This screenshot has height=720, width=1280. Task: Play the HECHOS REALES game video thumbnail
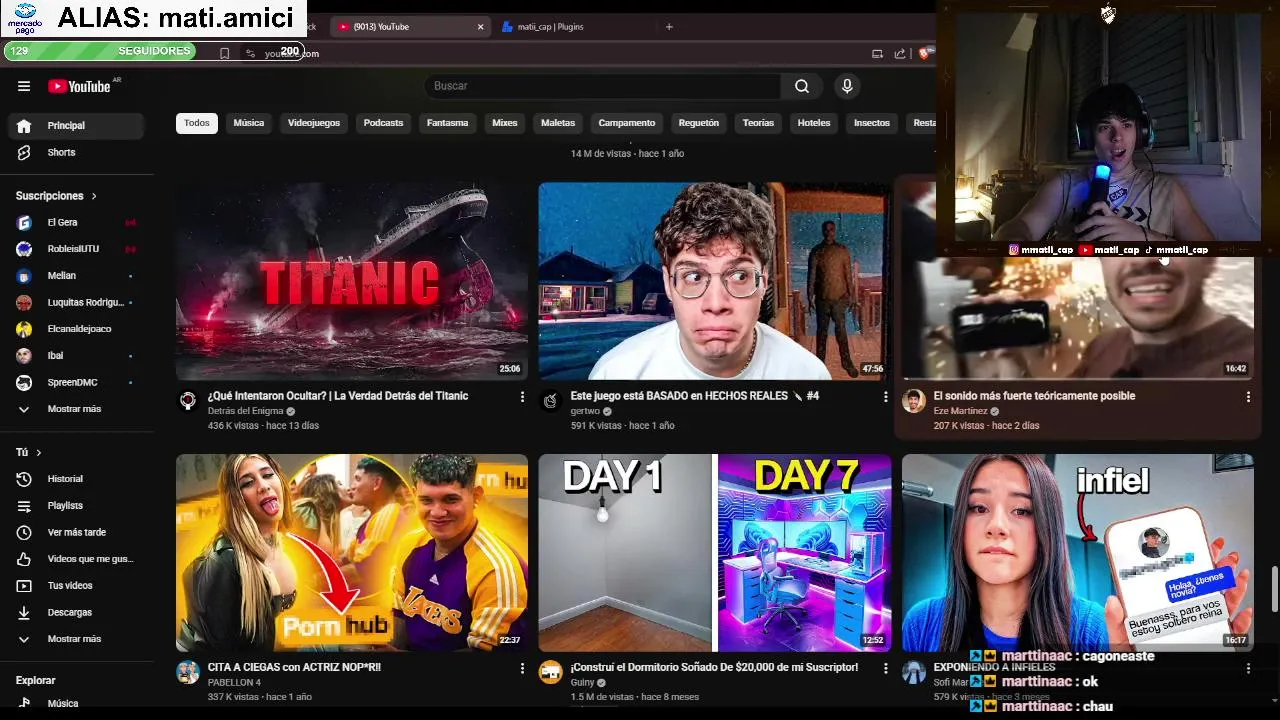[714, 281]
